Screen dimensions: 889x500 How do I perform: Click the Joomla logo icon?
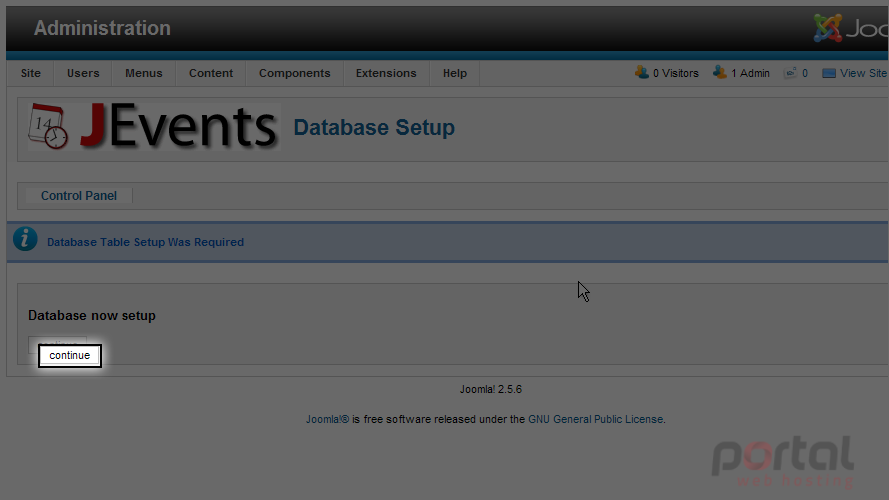point(828,28)
